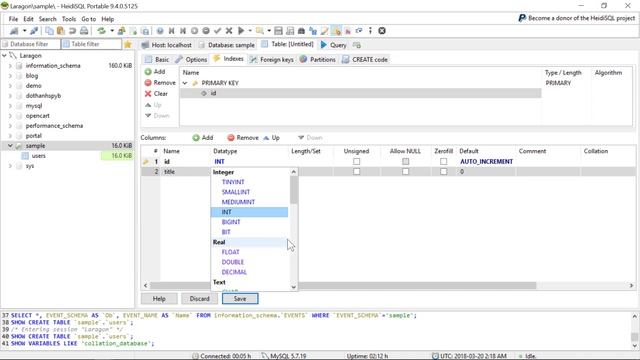
Task: Click the Save button
Action: pyautogui.click(x=240, y=299)
